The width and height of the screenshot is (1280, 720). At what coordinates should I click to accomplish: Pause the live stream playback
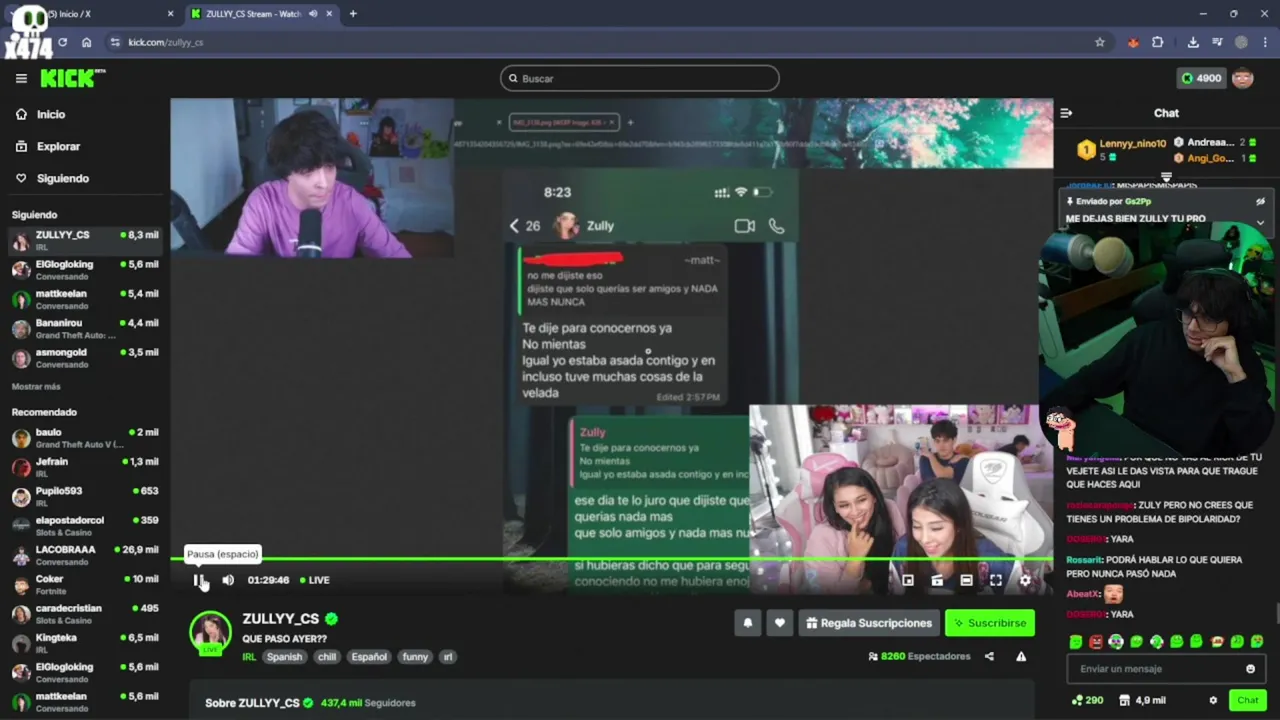(x=199, y=580)
